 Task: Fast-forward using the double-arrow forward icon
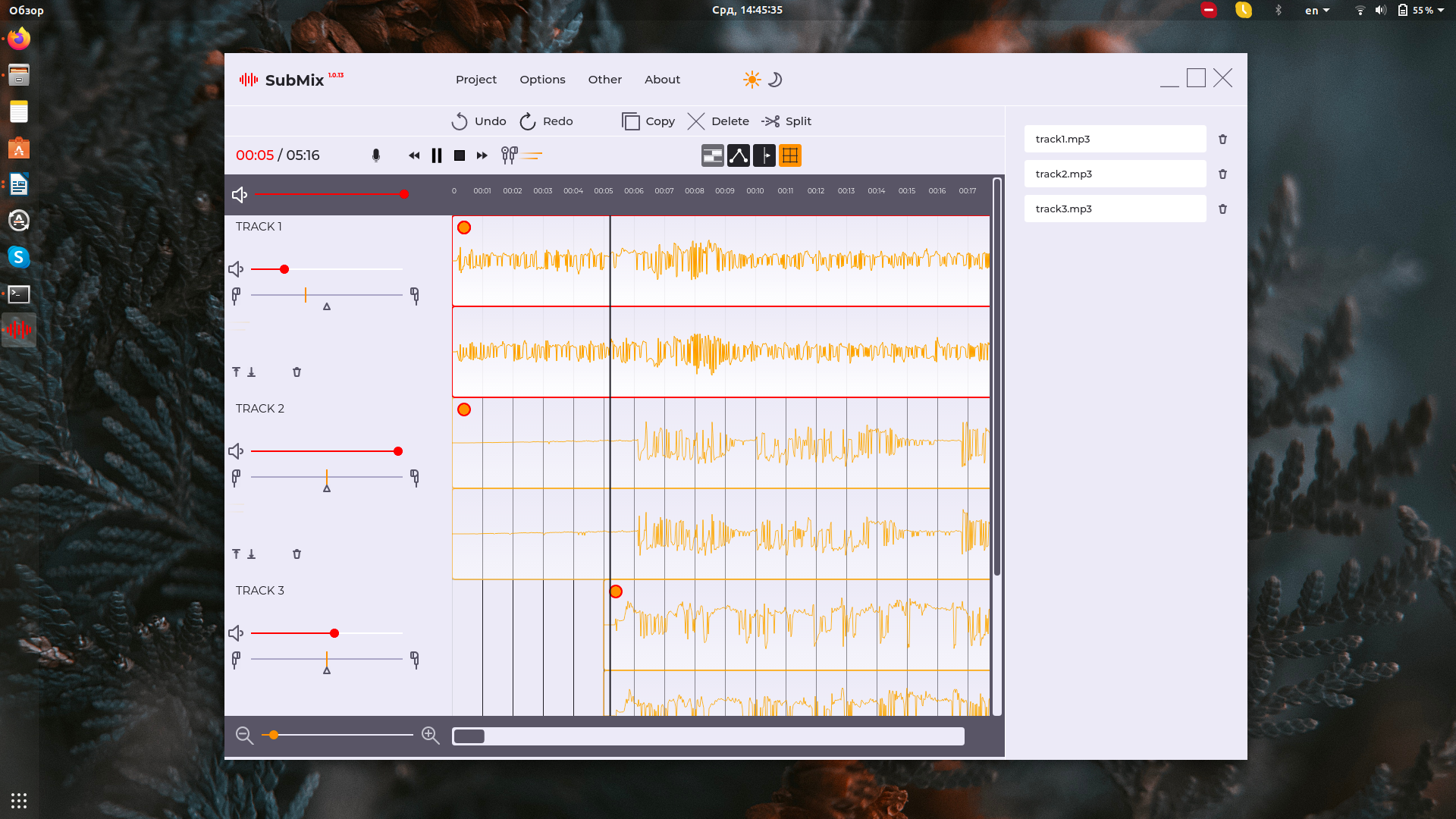pyautogui.click(x=482, y=155)
